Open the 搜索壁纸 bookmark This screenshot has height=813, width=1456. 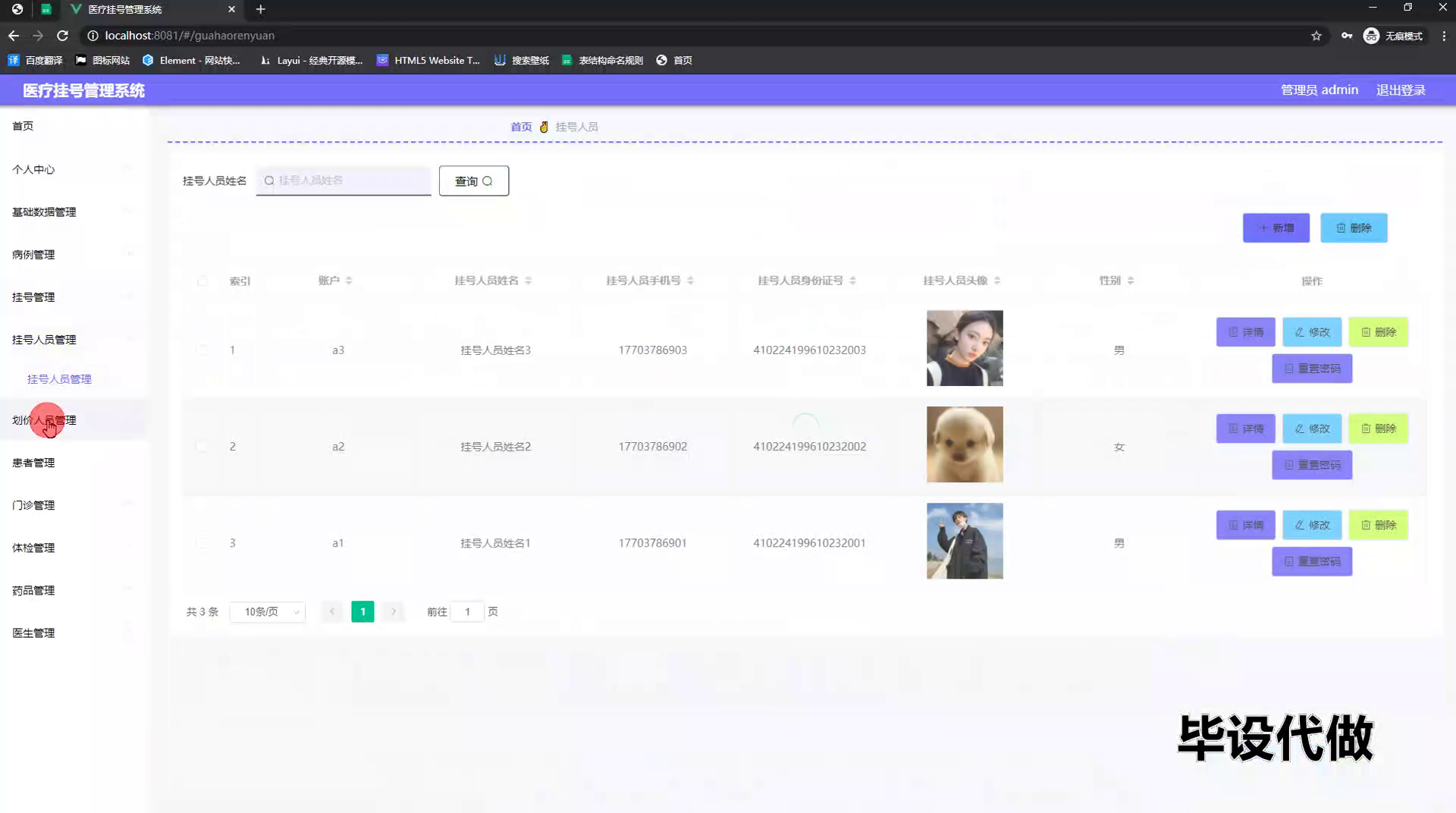click(522, 60)
